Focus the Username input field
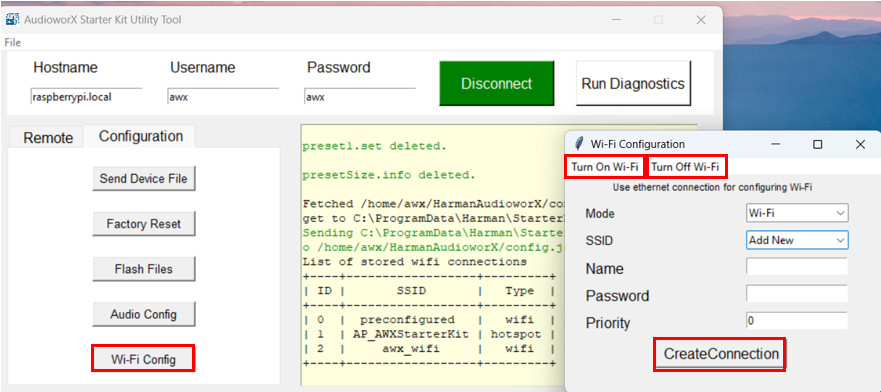Image resolution: width=881 pixels, height=392 pixels. pos(223,97)
